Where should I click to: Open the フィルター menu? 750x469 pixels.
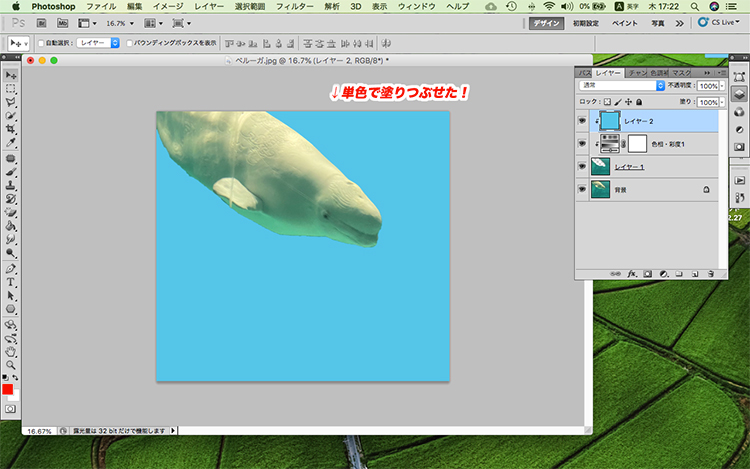point(294,6)
